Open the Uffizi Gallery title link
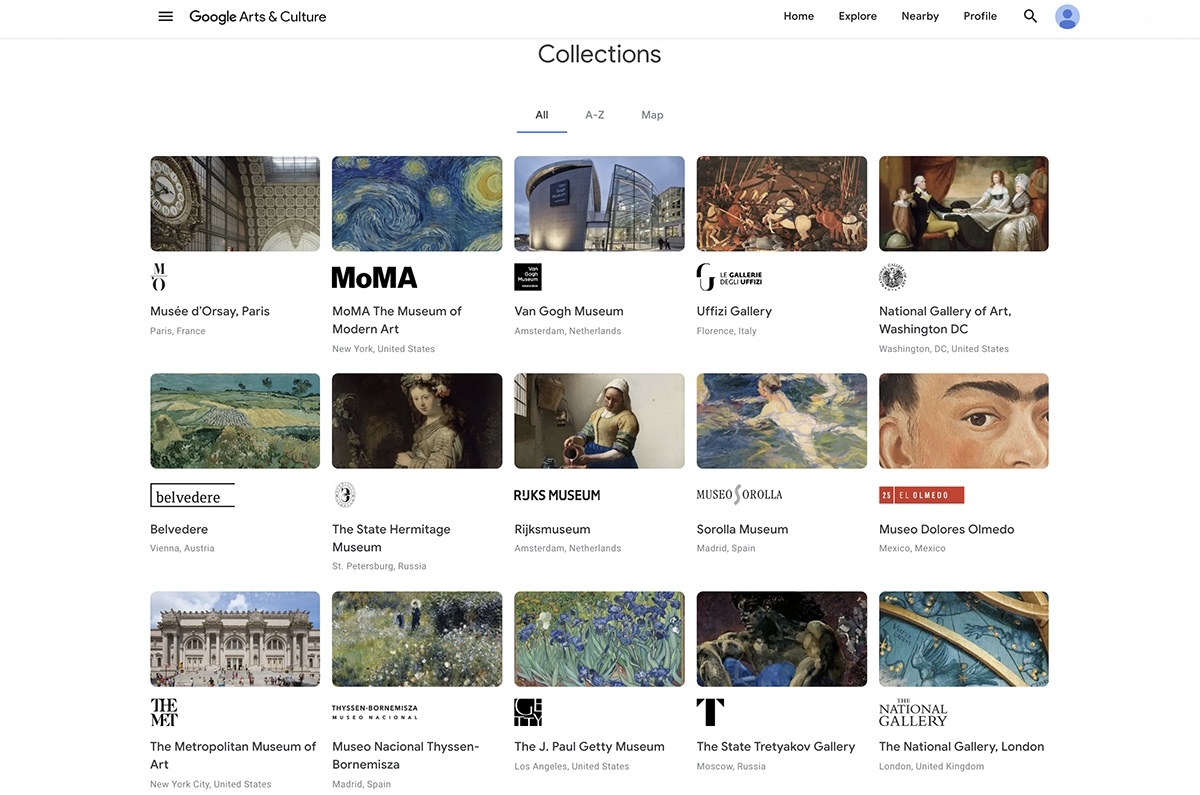Image resolution: width=1200 pixels, height=795 pixels. click(x=734, y=311)
